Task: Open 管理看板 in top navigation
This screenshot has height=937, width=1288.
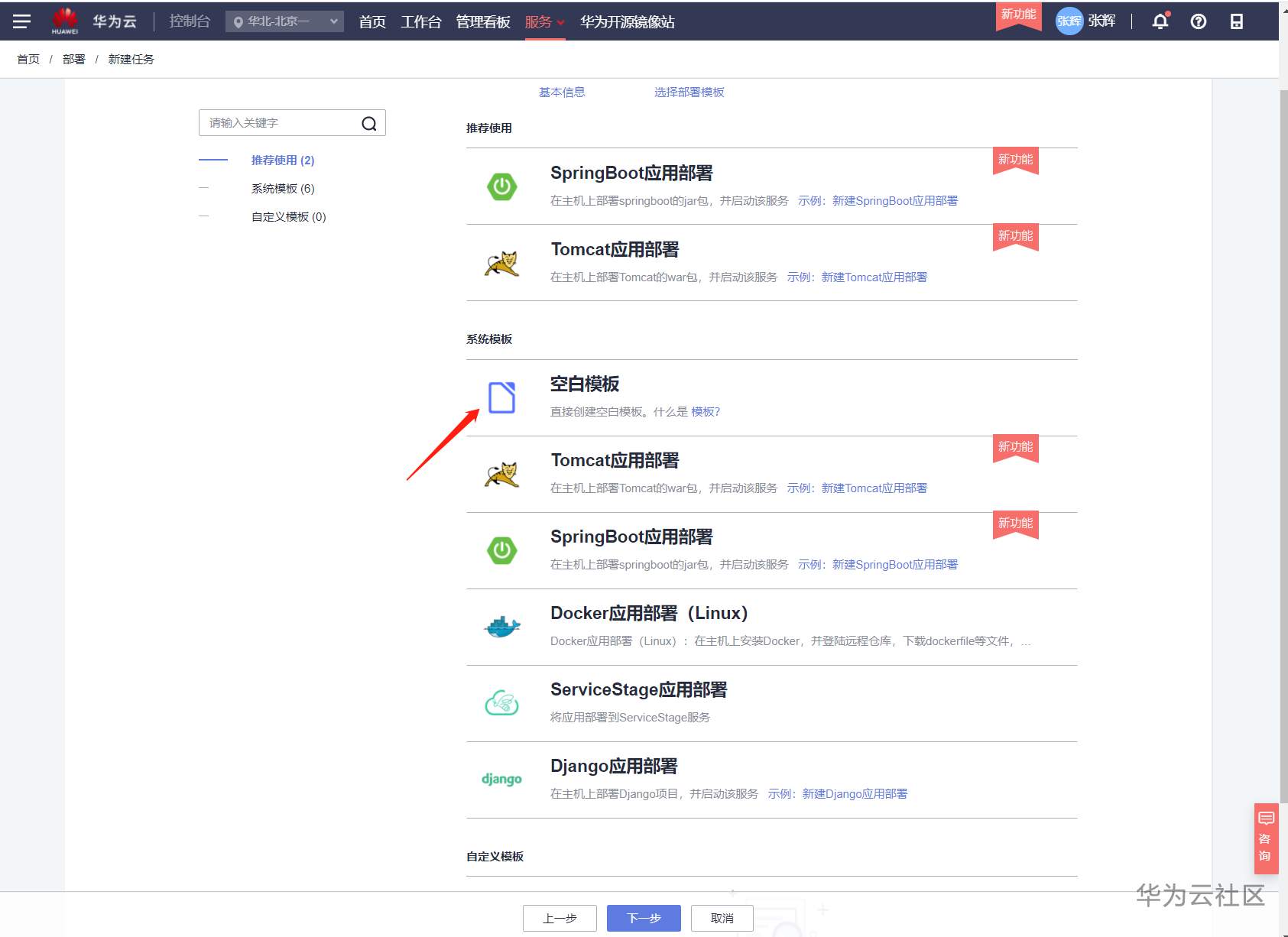Action: click(483, 22)
